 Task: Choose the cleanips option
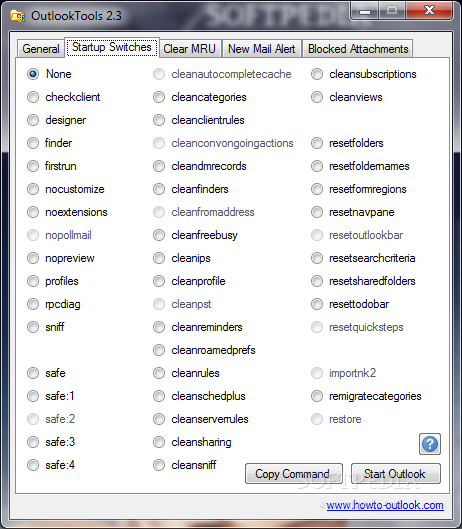point(159,258)
